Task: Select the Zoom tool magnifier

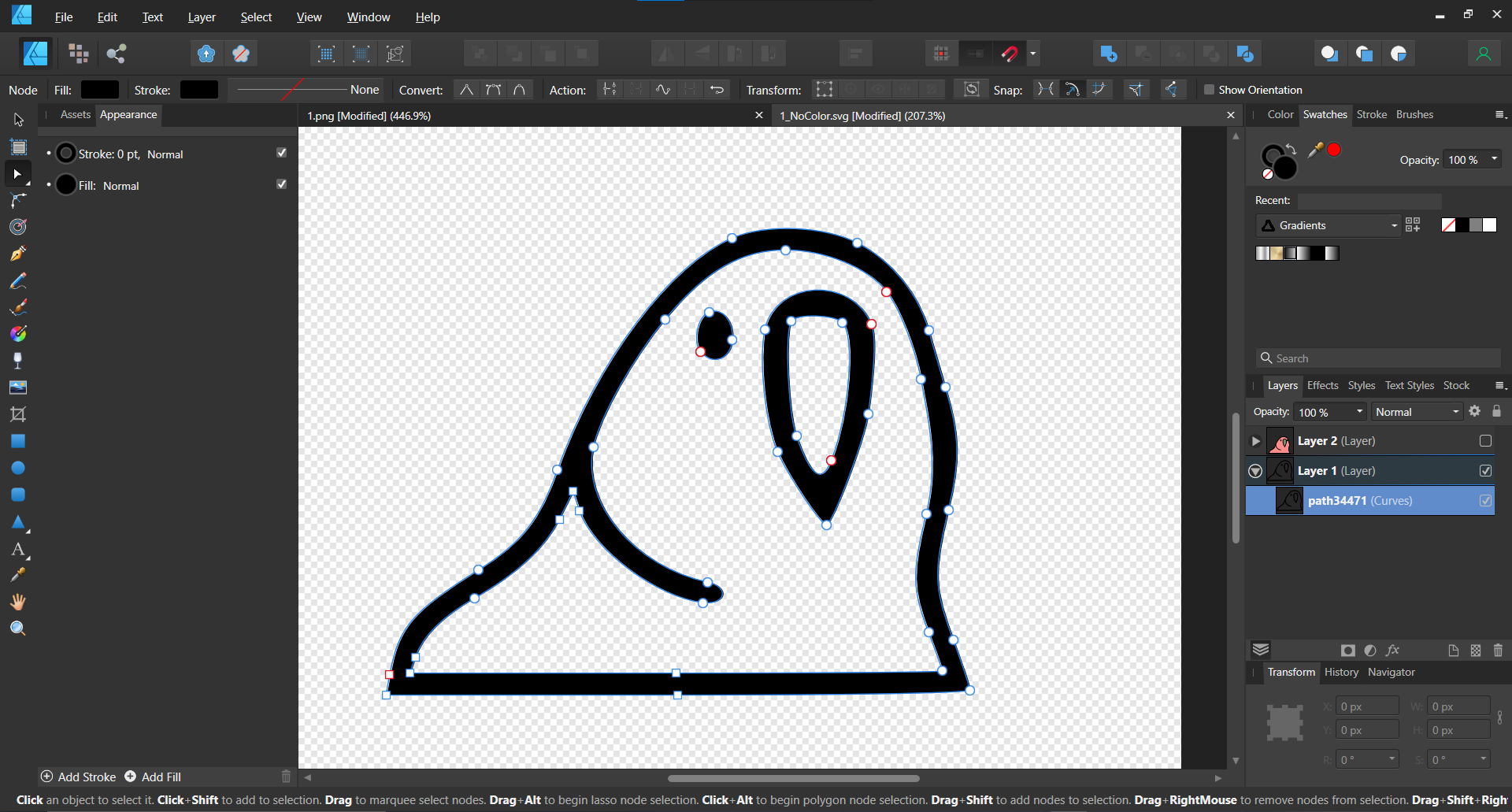Action: coord(18,628)
